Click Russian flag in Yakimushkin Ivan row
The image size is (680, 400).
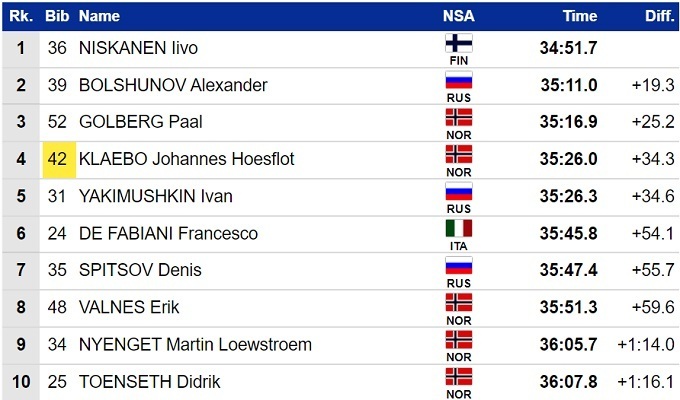click(x=458, y=191)
